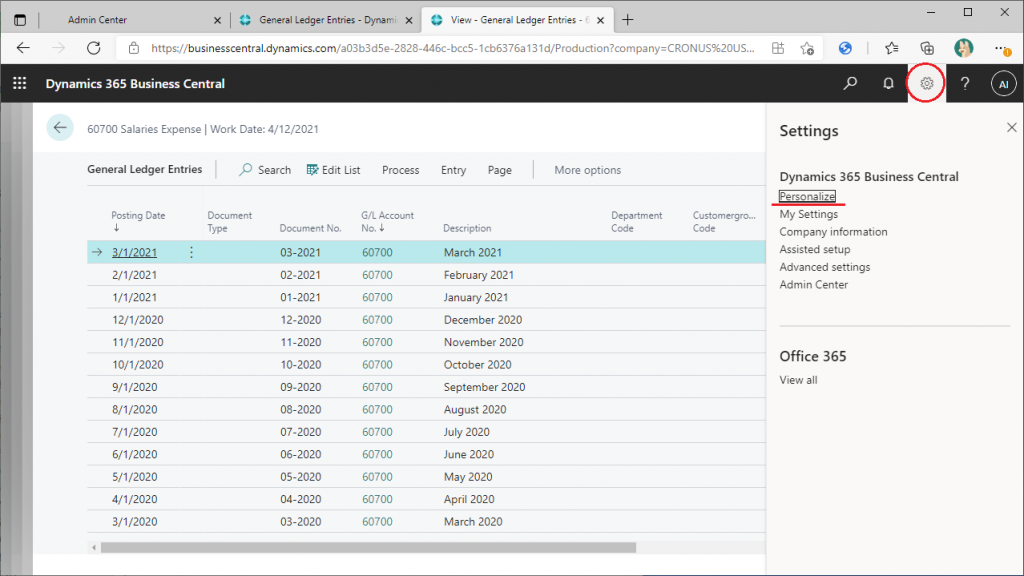Sort by Posting Date column header
Screen dimensions: 1024x576
(x=138, y=221)
